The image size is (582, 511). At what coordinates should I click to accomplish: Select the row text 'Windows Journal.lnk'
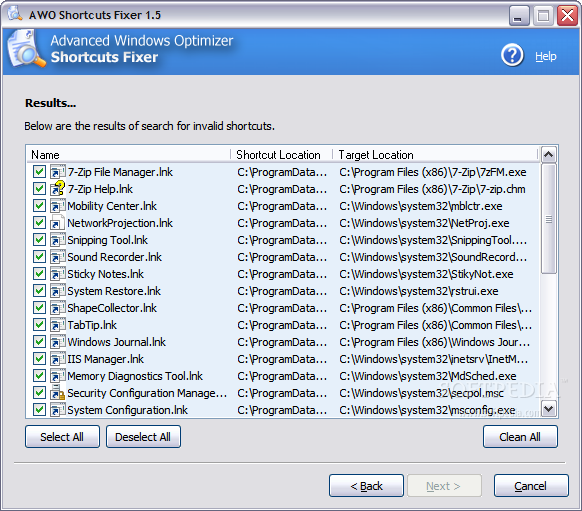[117, 342]
